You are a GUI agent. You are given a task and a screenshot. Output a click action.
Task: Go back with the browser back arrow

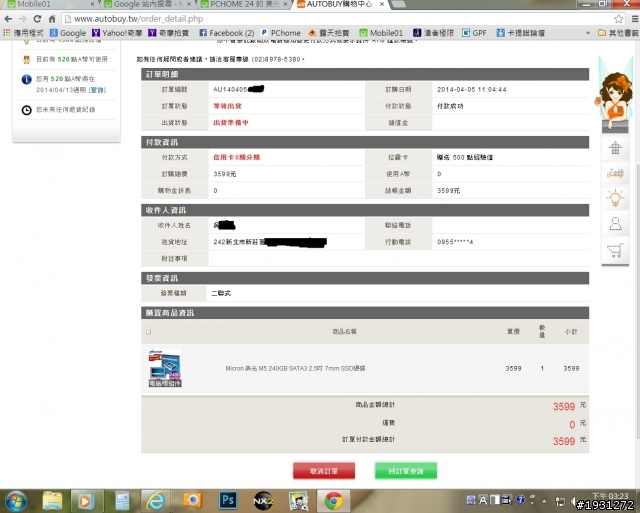pos(8,19)
